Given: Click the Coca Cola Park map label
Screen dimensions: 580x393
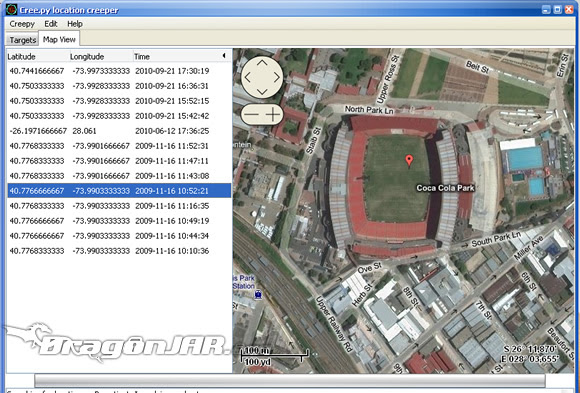Looking at the screenshot, I should pyautogui.click(x=445, y=188).
